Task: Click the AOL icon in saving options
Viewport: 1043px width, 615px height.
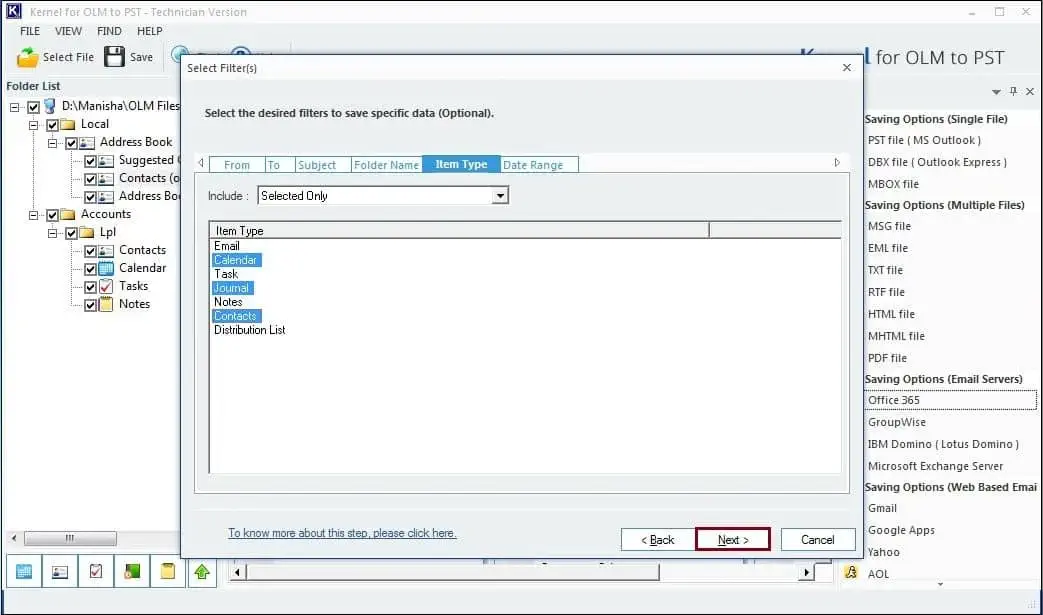Action: pos(851,572)
